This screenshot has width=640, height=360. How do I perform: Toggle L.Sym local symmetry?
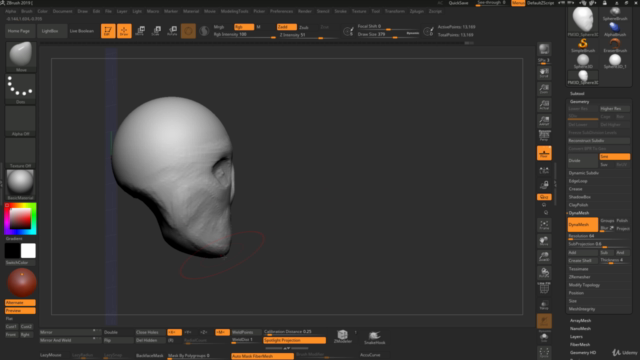click(544, 170)
